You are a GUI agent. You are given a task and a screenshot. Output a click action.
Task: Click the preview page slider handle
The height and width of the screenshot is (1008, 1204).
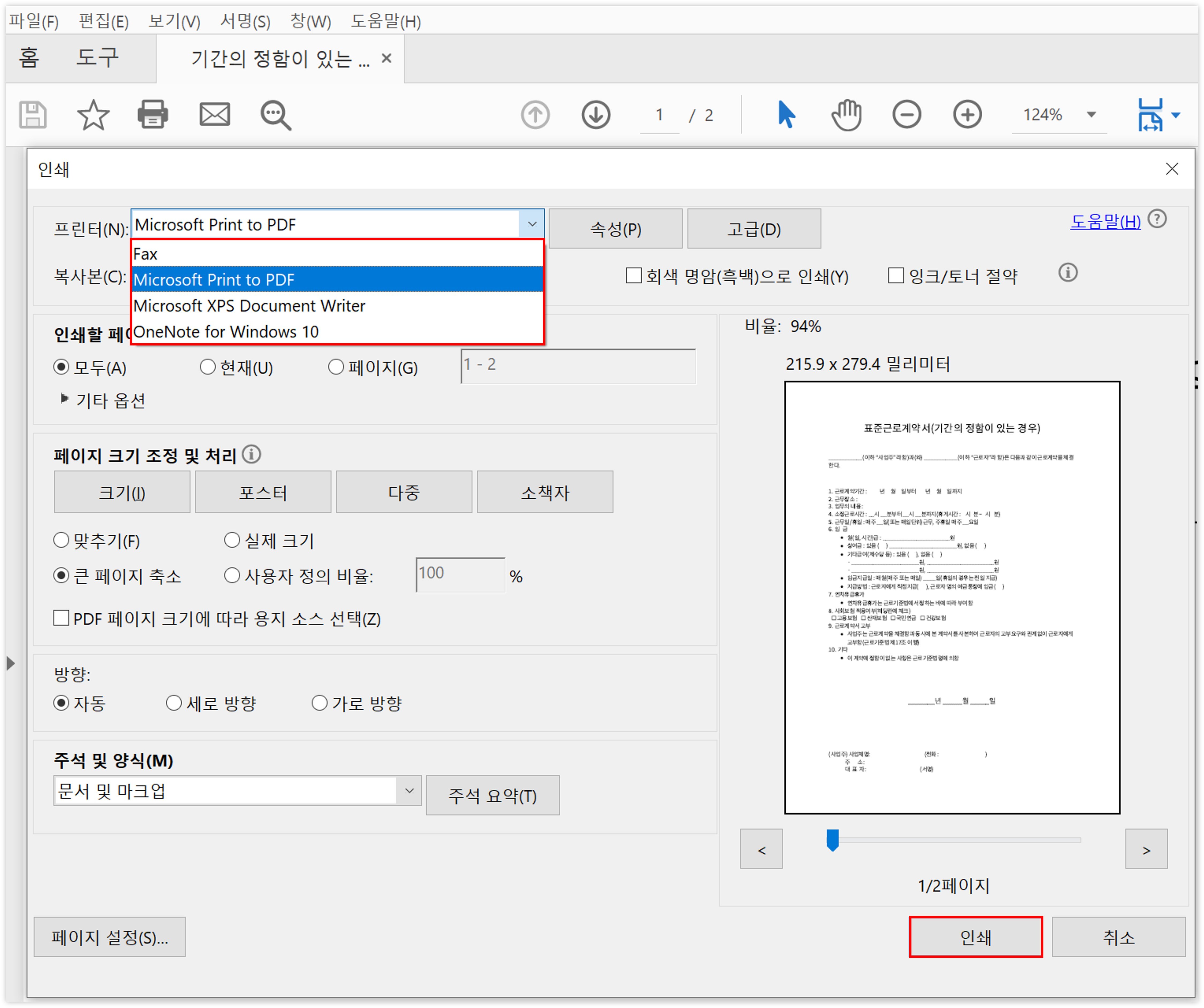point(832,840)
